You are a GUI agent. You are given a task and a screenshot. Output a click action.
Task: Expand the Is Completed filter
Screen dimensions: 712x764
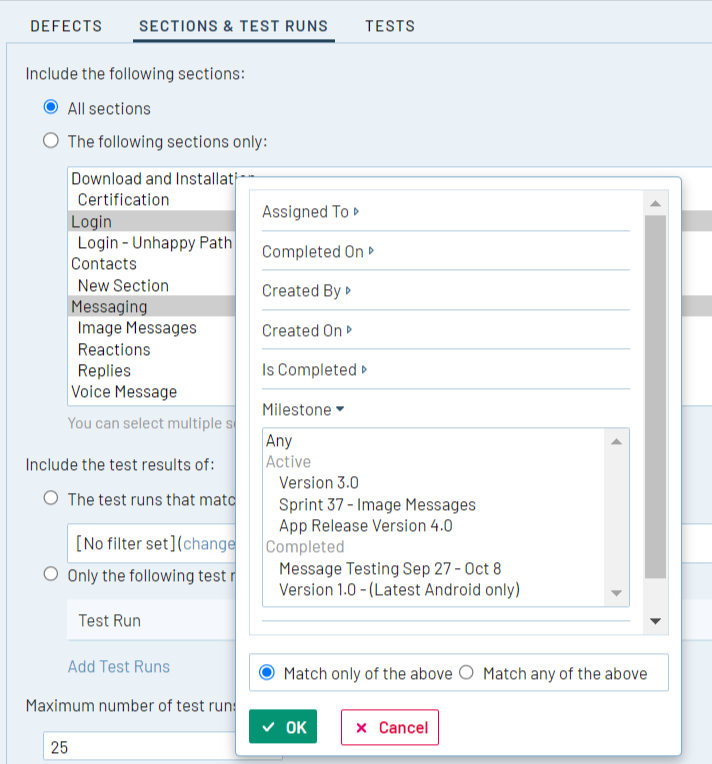314,370
